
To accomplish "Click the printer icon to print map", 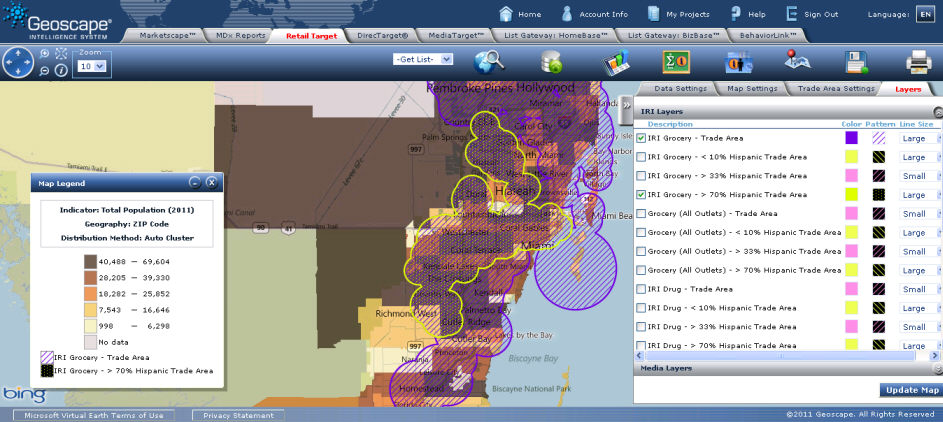I will (x=918, y=63).
